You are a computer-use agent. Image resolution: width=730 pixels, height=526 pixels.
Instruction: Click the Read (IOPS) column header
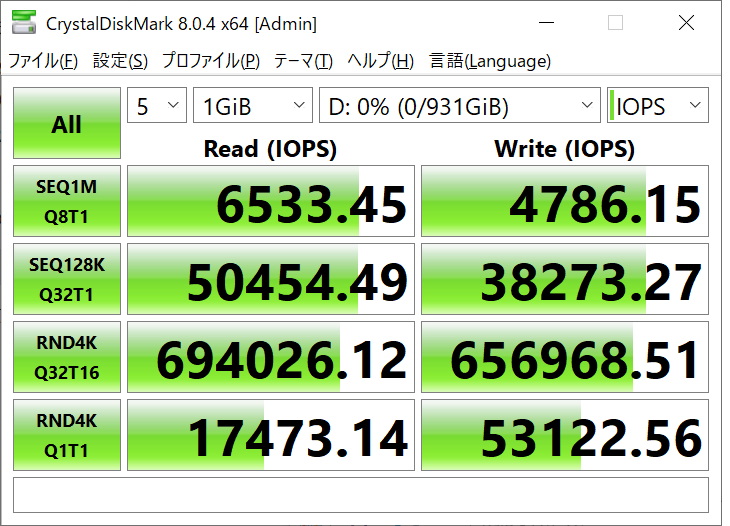point(270,149)
